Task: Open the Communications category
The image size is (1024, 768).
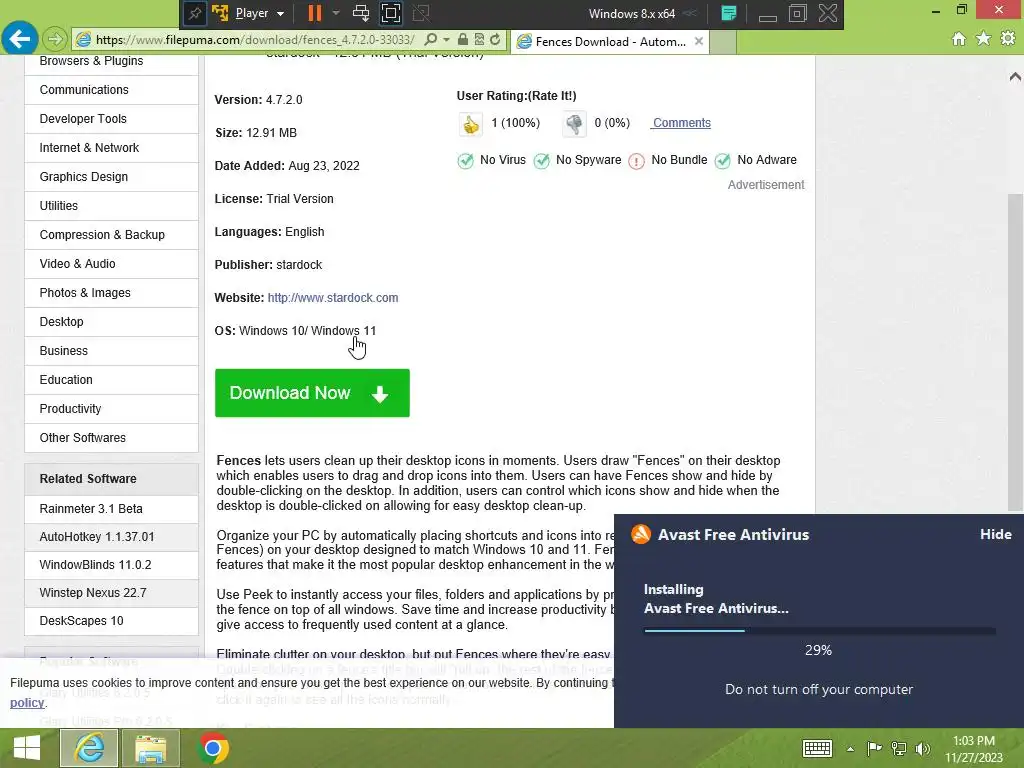Action: pyautogui.click(x=111, y=90)
